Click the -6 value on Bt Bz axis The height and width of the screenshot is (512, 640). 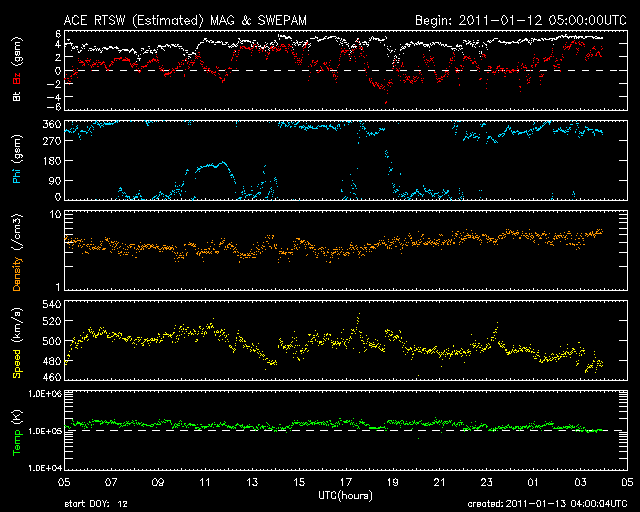(x=54, y=107)
